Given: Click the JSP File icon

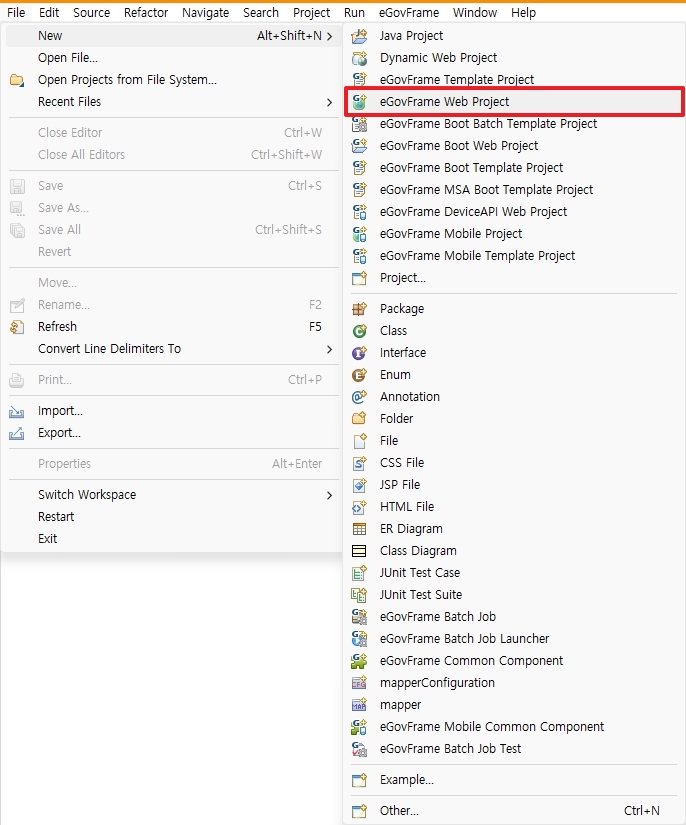Looking at the screenshot, I should (359, 485).
